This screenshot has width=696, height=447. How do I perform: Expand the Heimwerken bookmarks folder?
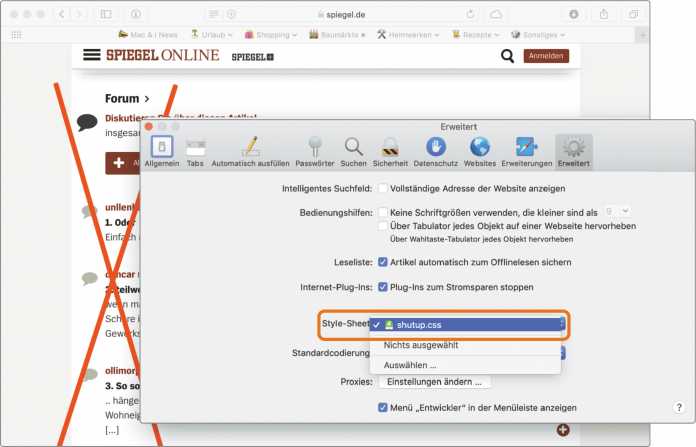408,35
